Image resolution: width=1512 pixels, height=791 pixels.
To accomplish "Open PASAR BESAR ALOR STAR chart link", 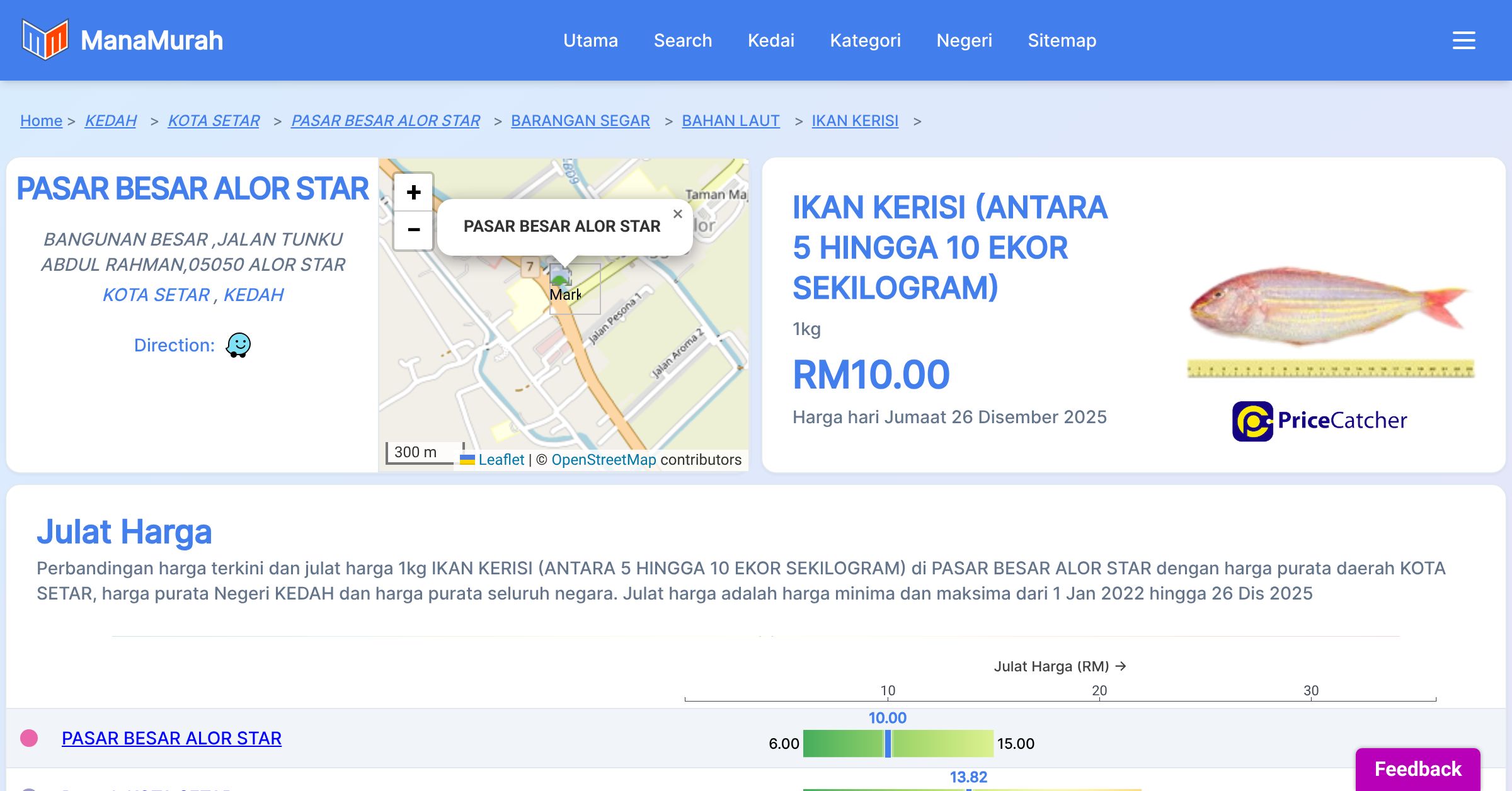I will coord(171,738).
